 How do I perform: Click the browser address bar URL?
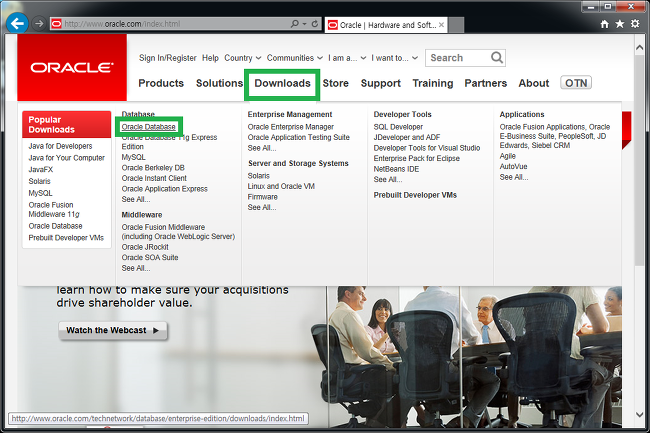[x=170, y=24]
